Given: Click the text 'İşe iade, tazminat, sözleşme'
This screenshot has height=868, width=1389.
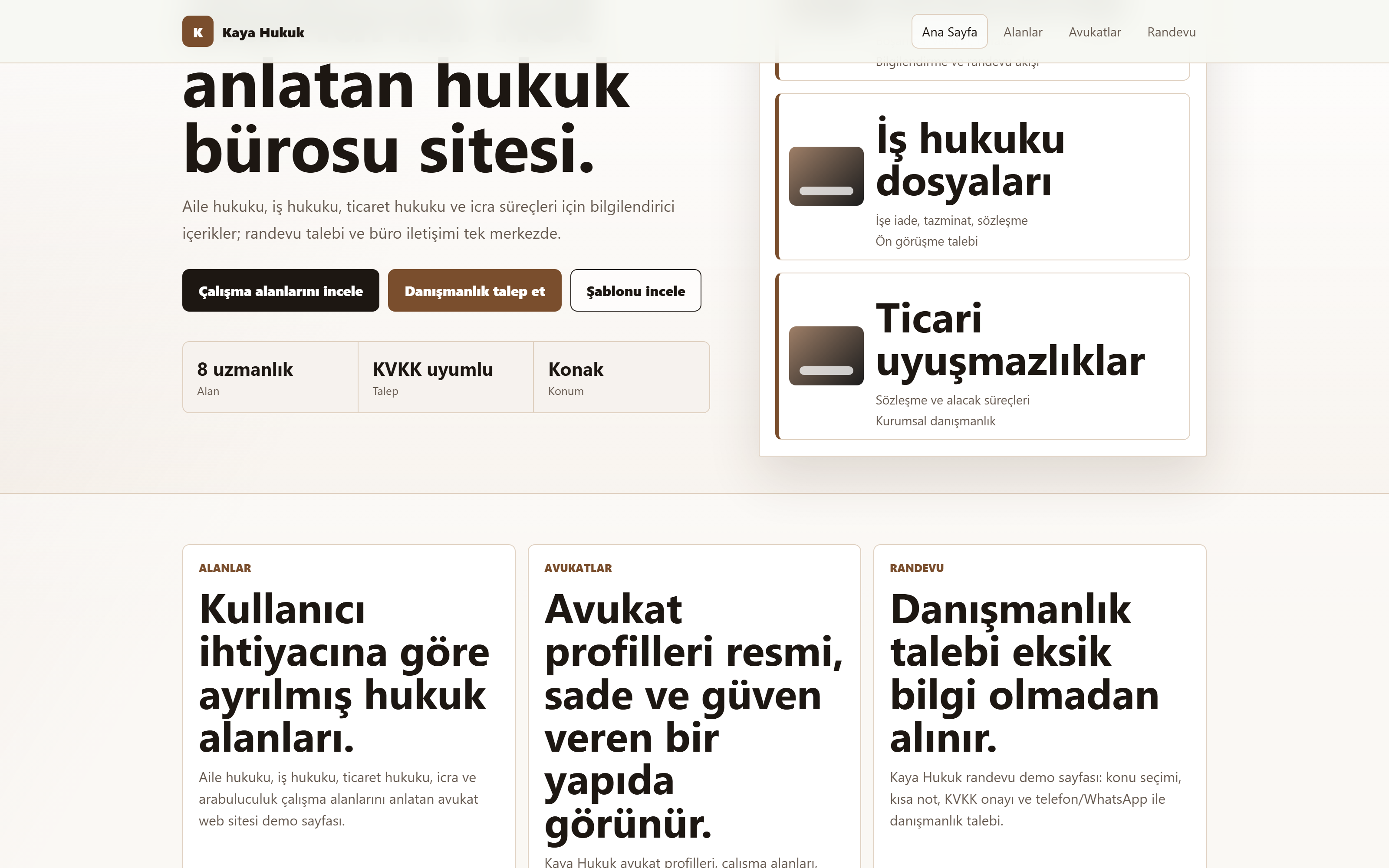Looking at the screenshot, I should (951, 220).
